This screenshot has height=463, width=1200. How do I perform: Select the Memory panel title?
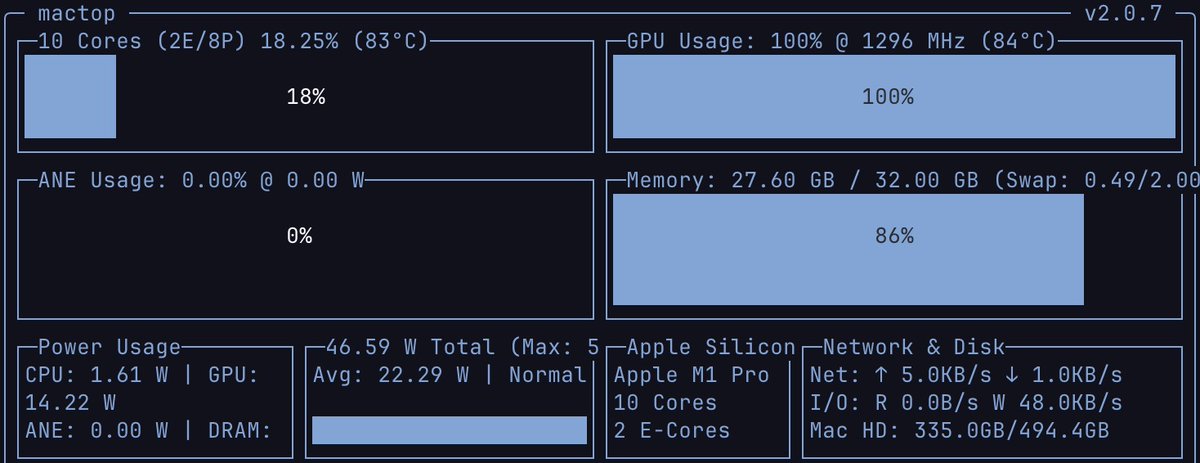[x=912, y=181]
